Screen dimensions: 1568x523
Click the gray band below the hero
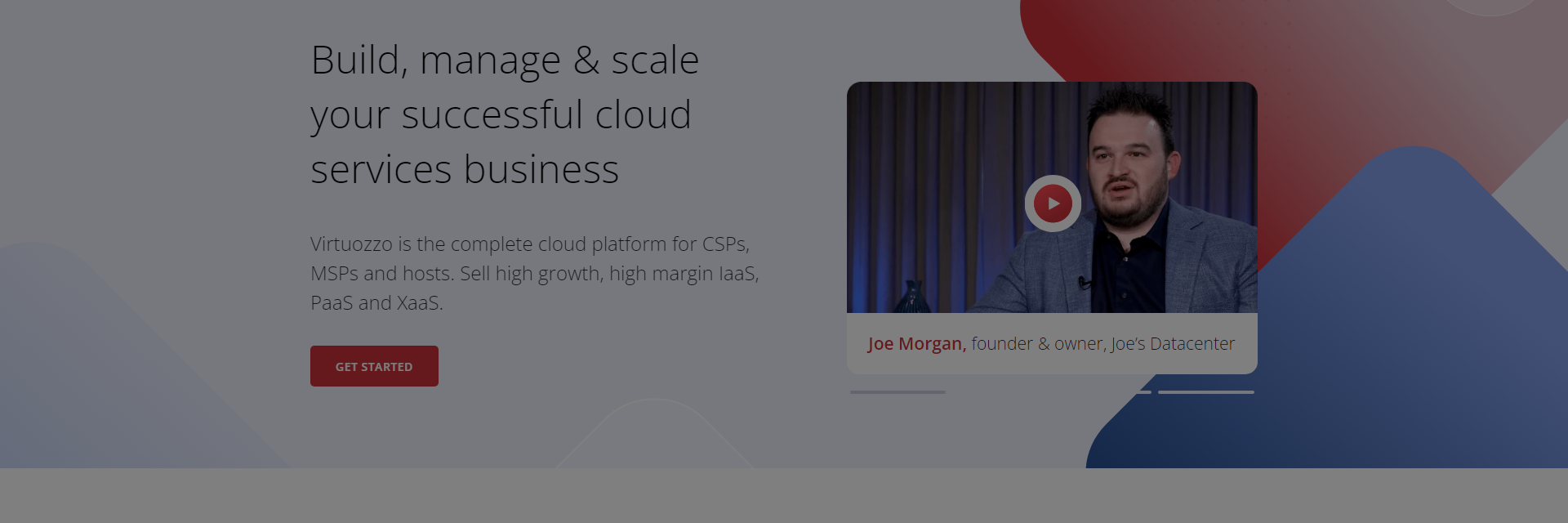pyautogui.click(x=784, y=495)
